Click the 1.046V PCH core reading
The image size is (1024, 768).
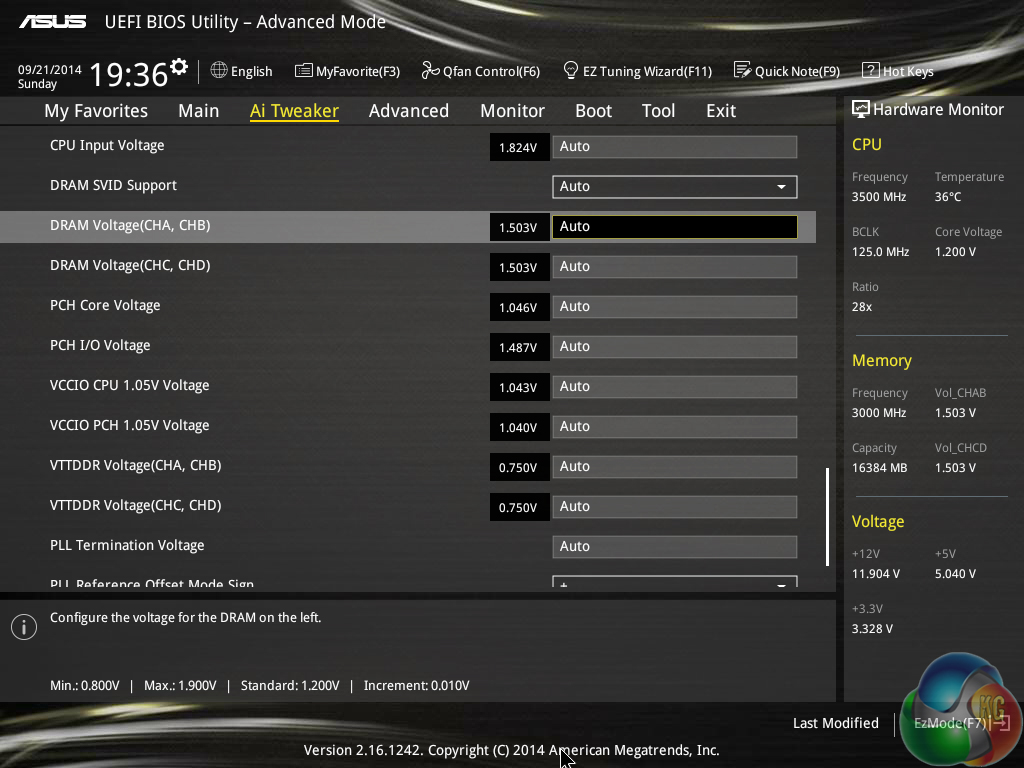tap(519, 308)
